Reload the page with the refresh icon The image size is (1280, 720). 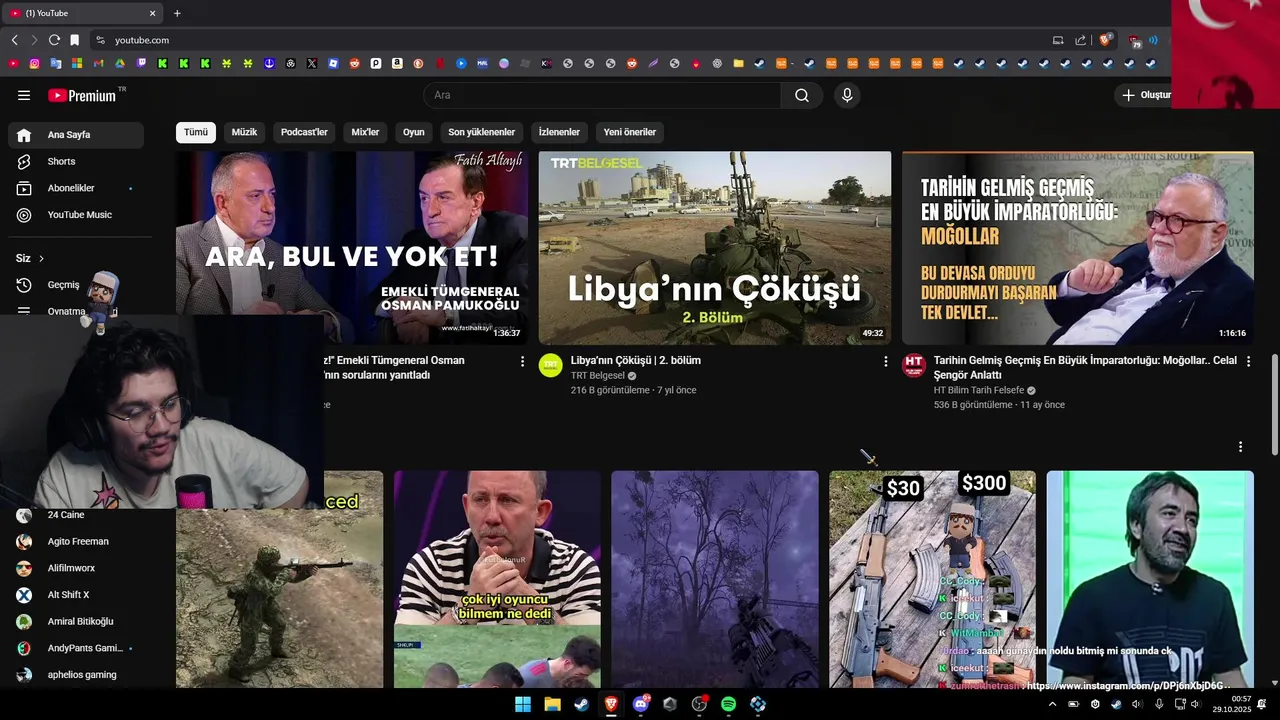tap(54, 40)
